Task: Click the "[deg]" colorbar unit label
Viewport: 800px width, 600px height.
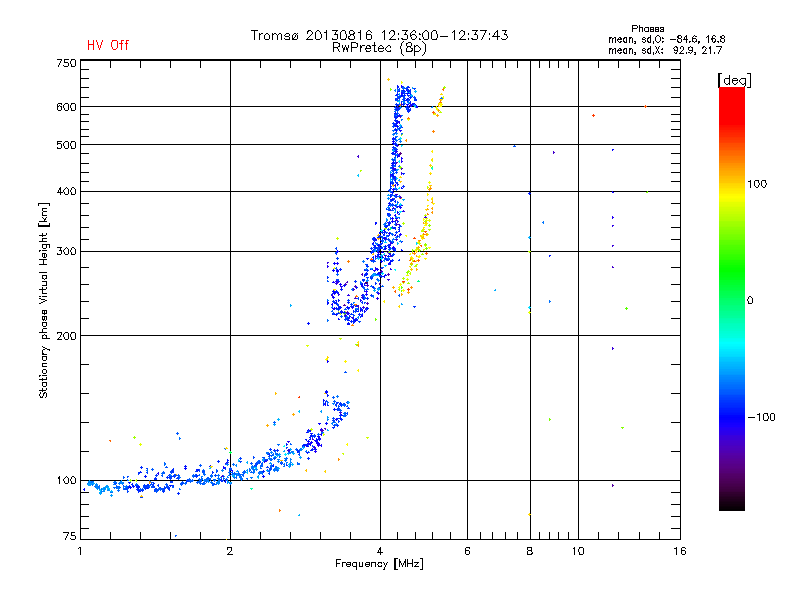Action: coord(734,80)
